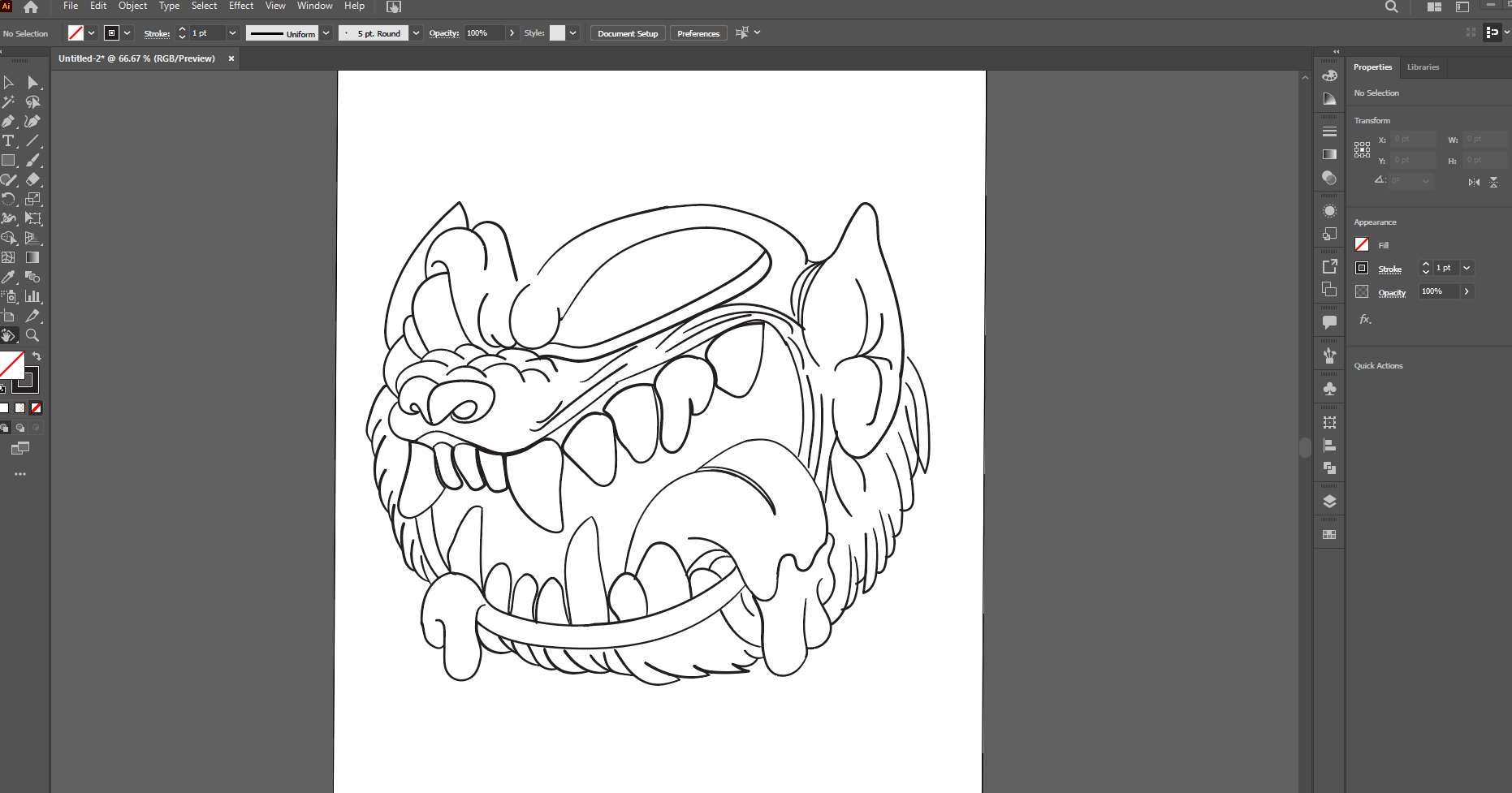This screenshot has height=793, width=1512.
Task: Open Uniform width profile dropdown
Action: point(326,33)
